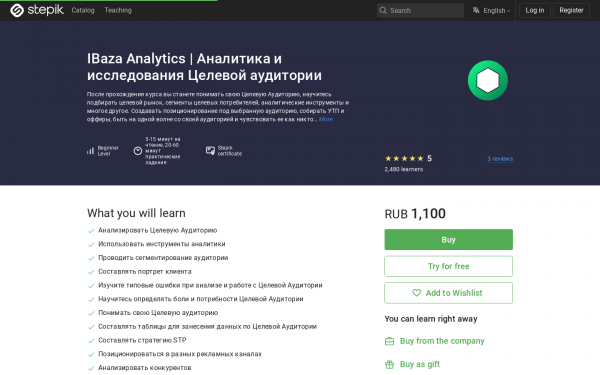The image size is (600, 375).
Task: Click the Понимать свою Целевую аудиторию item
Action: click(158, 313)
